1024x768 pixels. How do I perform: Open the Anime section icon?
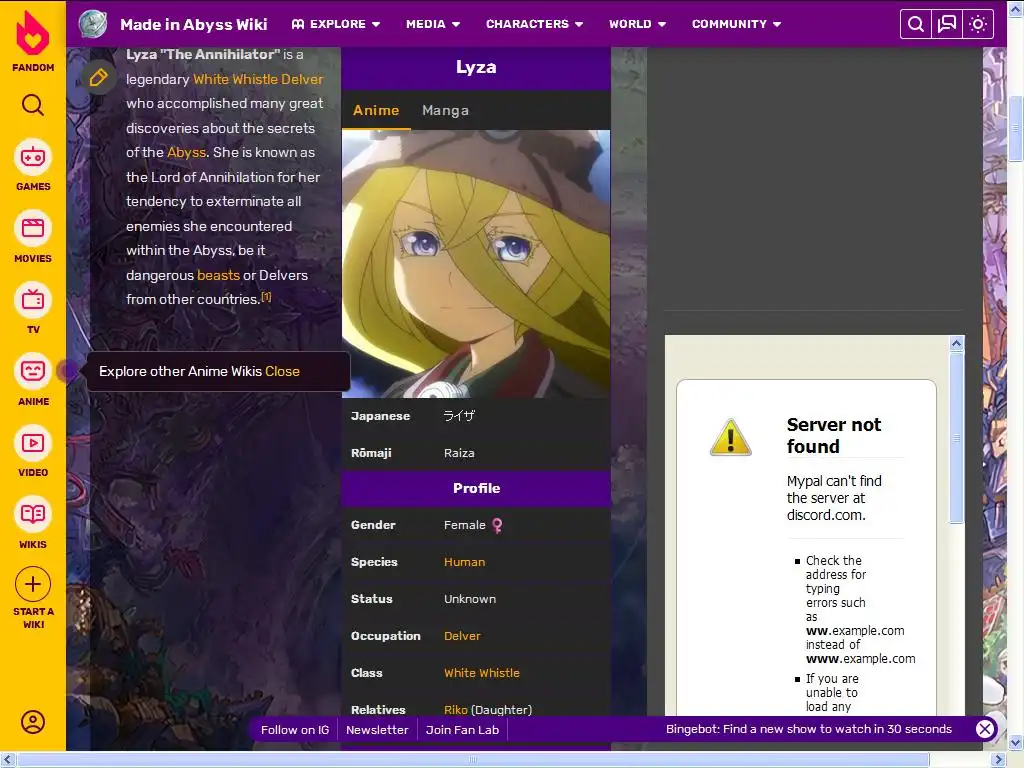[33, 371]
